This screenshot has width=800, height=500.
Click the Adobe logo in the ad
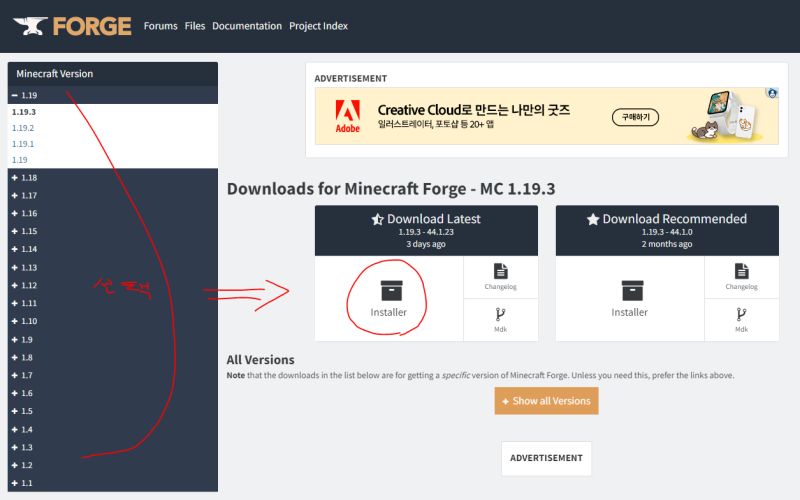point(347,116)
